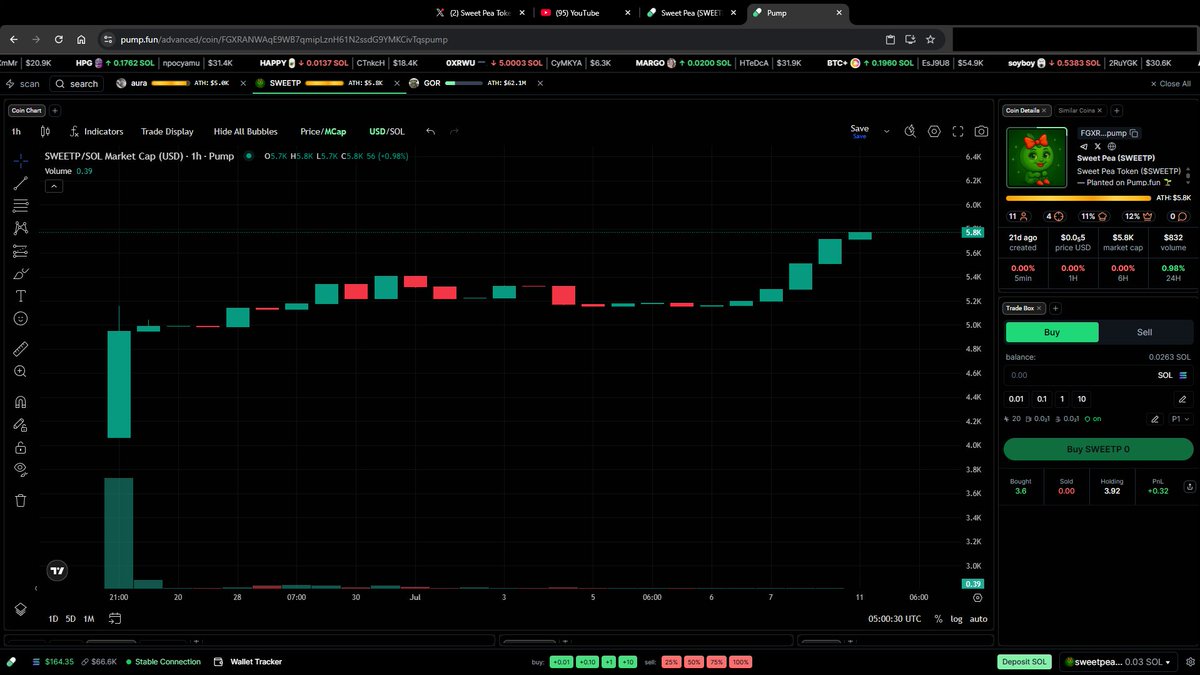The image size is (1200, 675).
Task: Click the Buy SWEETP 0 button
Action: [x=1098, y=449]
